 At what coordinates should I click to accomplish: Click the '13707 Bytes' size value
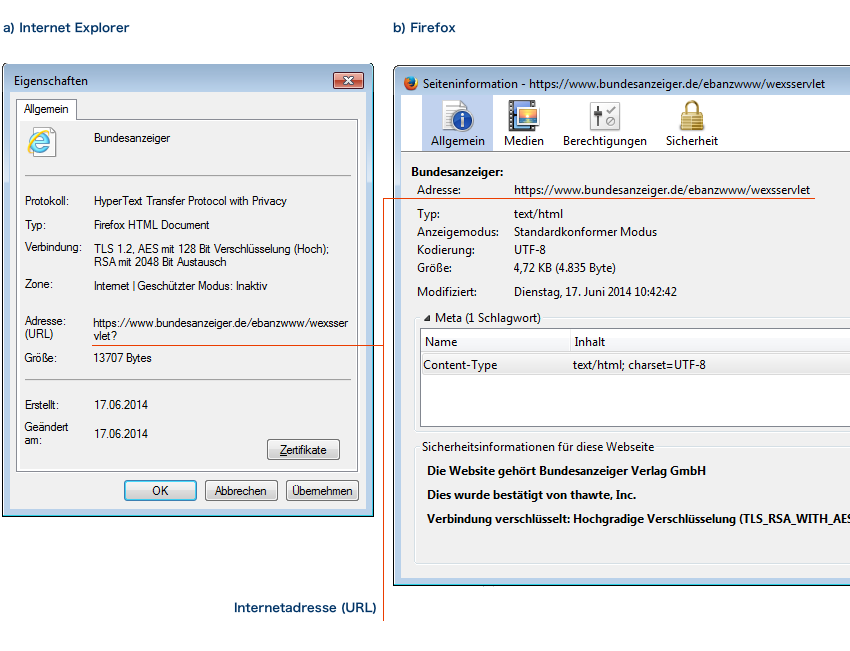[122, 358]
